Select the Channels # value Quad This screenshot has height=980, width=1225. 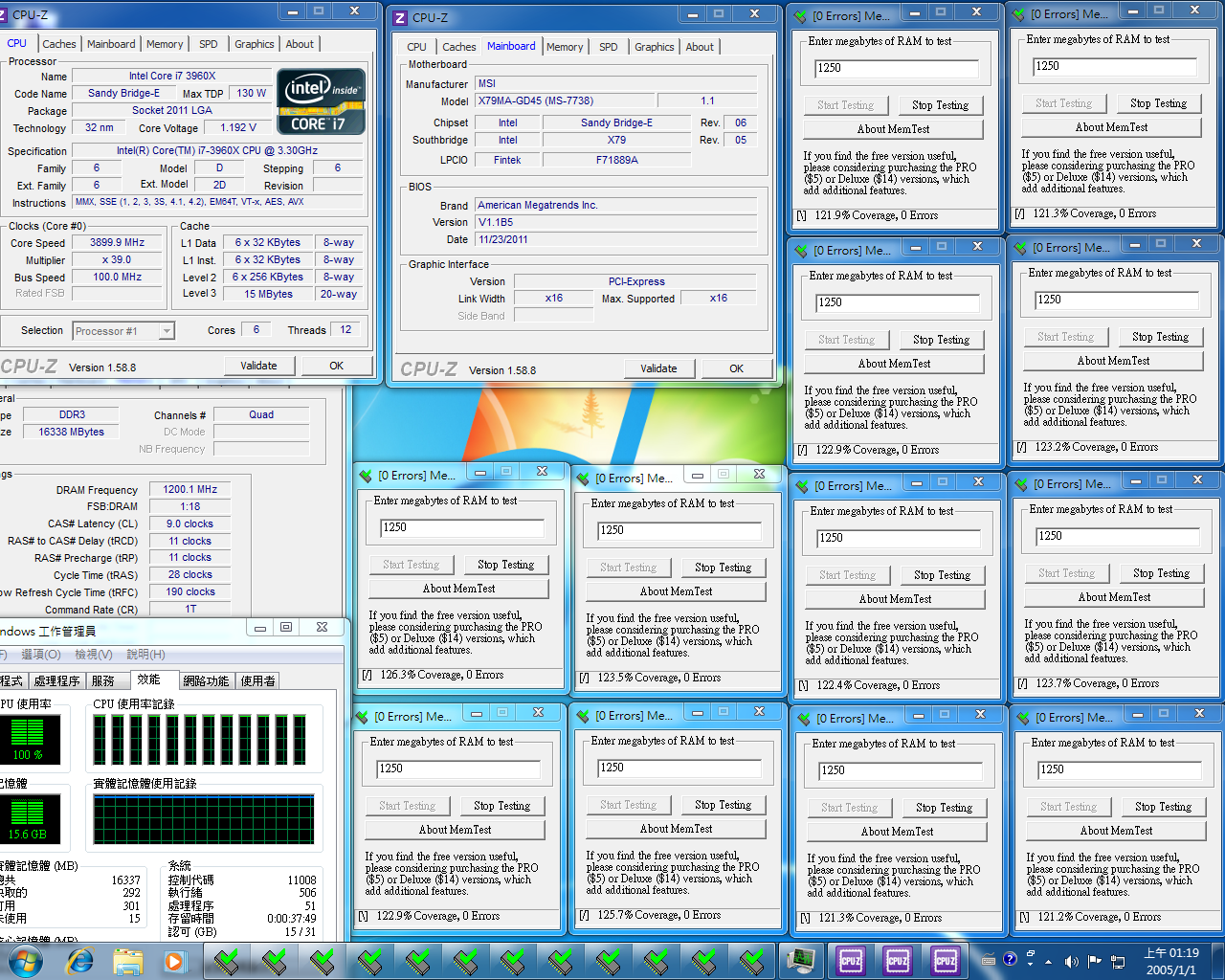pyautogui.click(x=261, y=415)
